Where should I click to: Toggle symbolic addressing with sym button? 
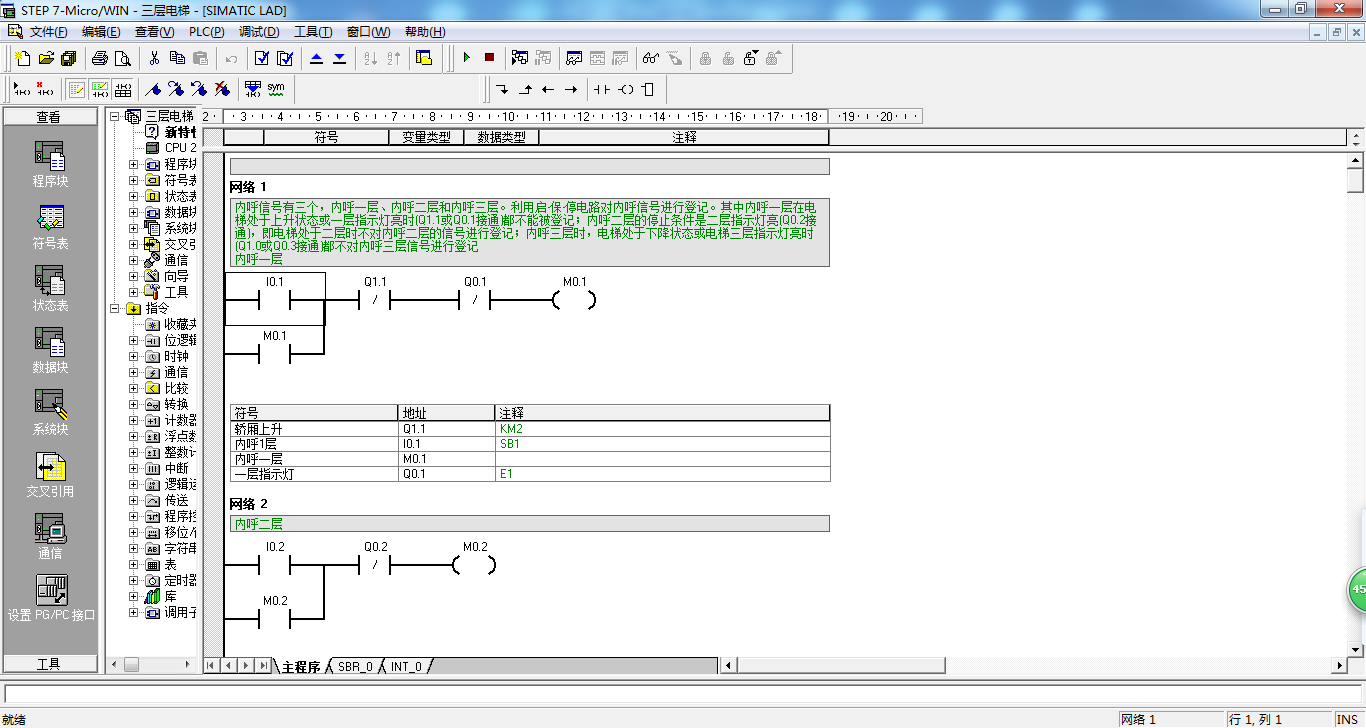pos(276,89)
